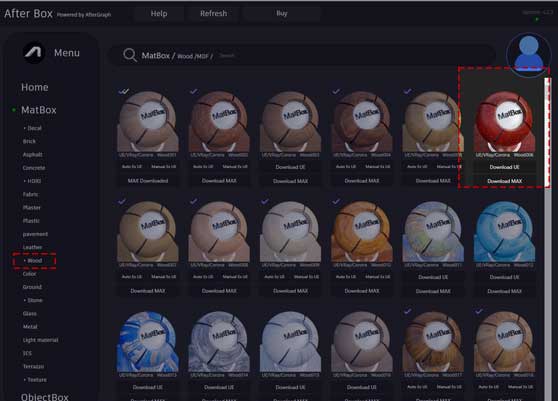Click Manual to UE under Wood004
This screenshot has height=401, width=558.
378,167
